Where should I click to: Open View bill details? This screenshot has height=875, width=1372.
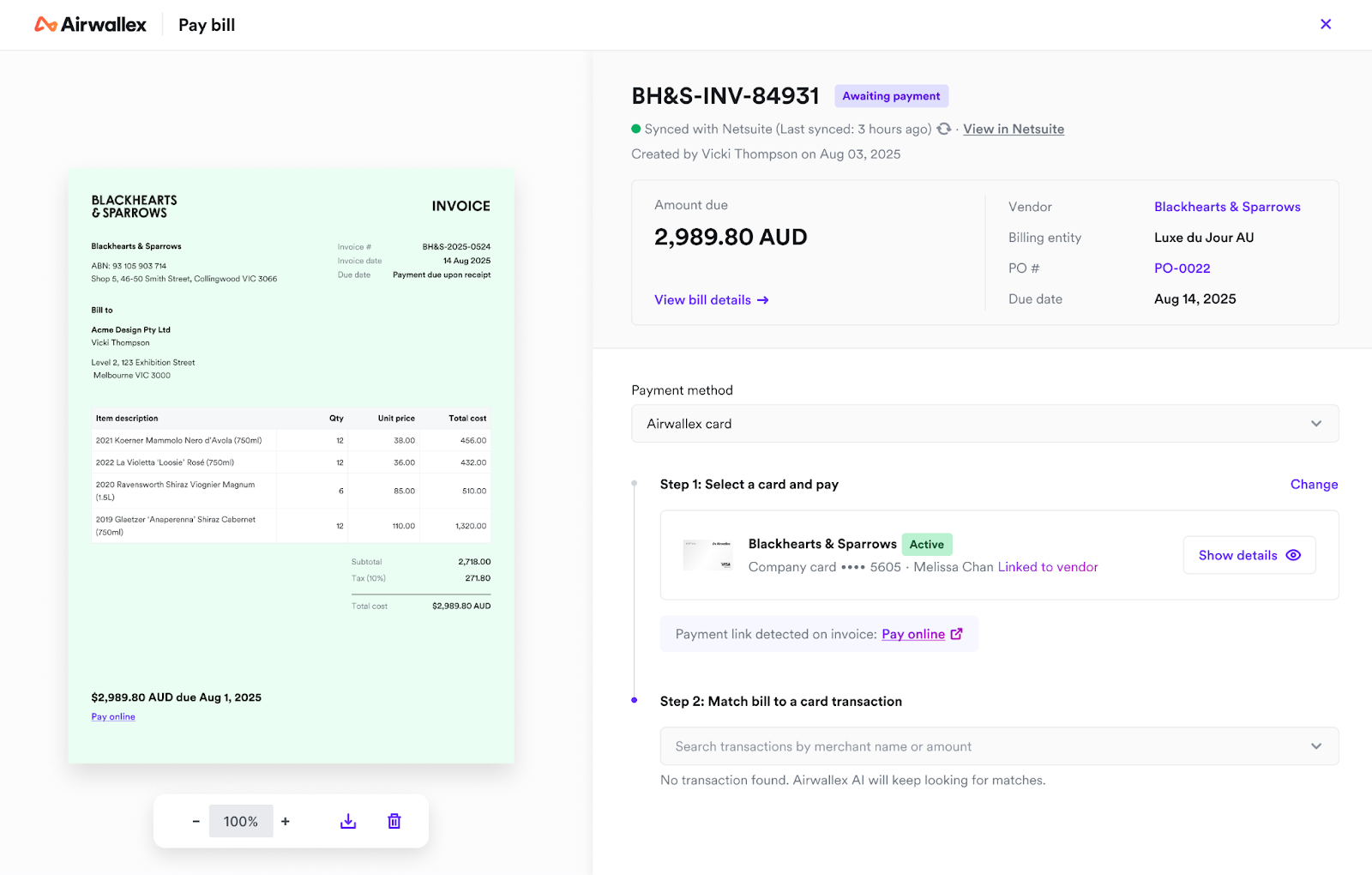coord(711,299)
